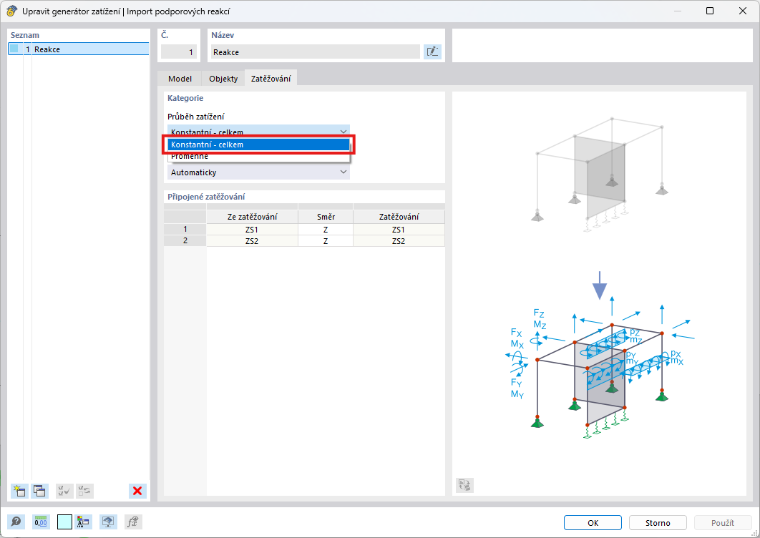
Task: Click the 'Směr' column header
Action: pyautogui.click(x=326, y=217)
